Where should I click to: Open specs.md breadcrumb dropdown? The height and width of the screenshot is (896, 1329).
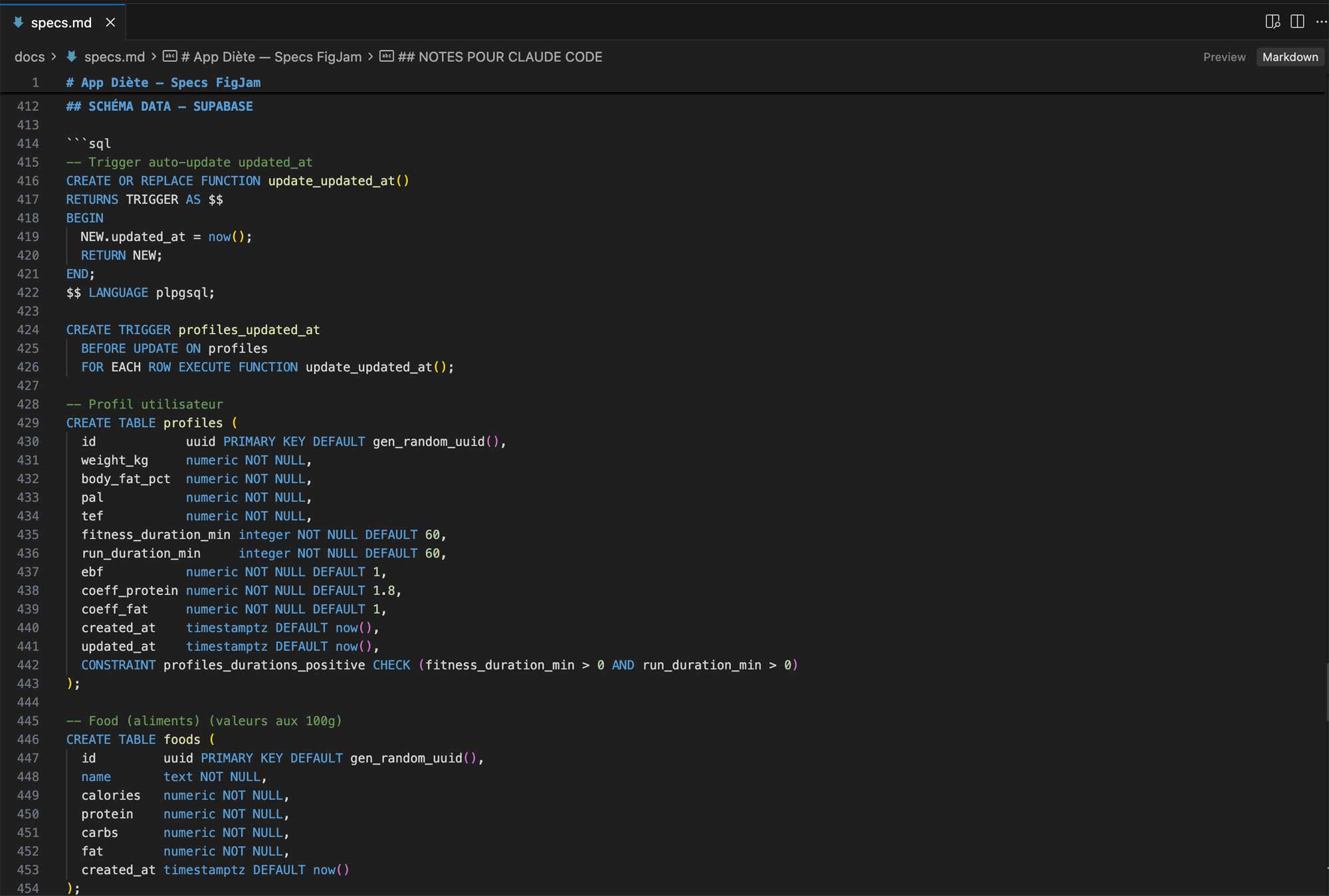click(114, 57)
